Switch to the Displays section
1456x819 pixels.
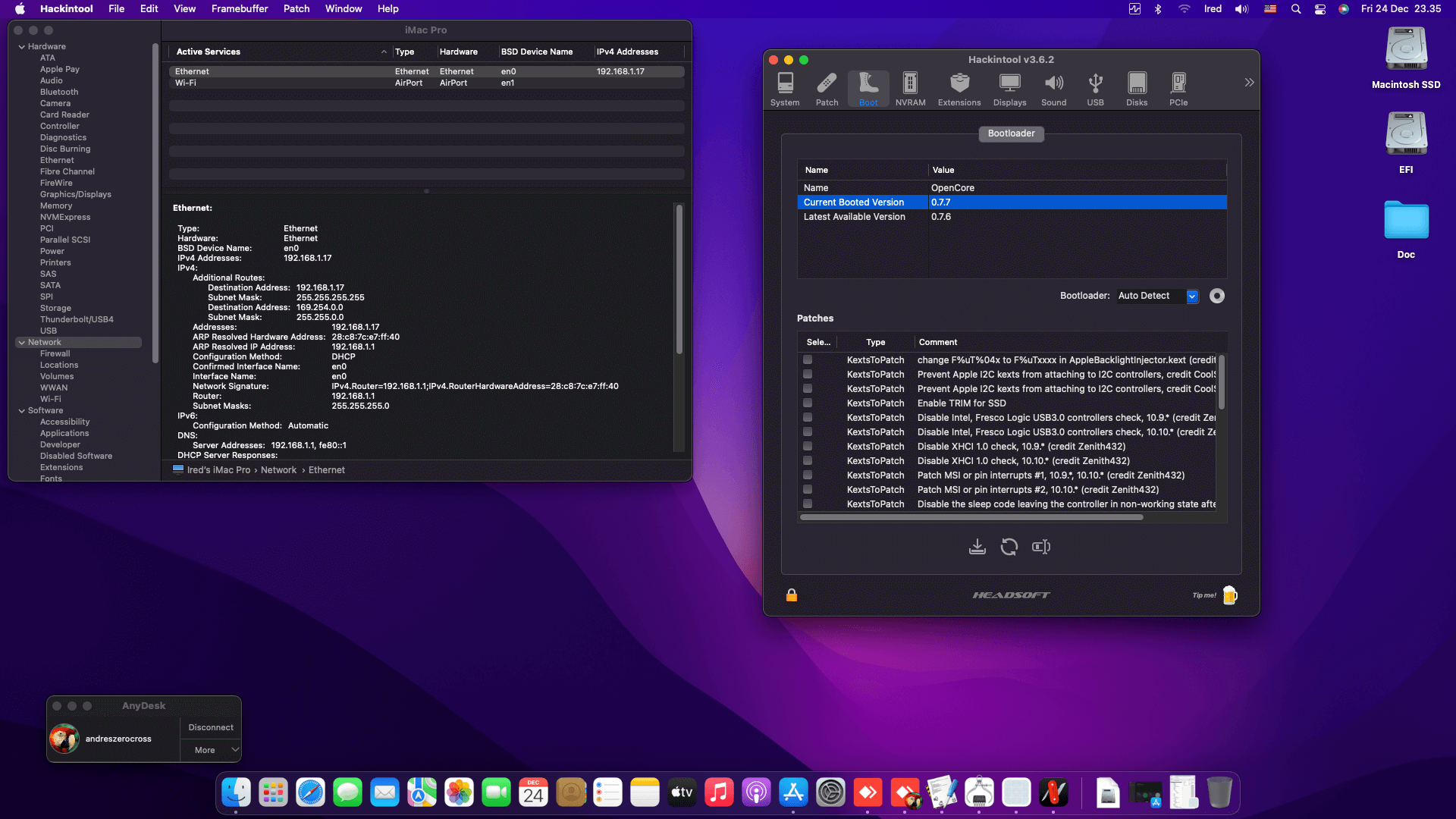[x=1009, y=89]
